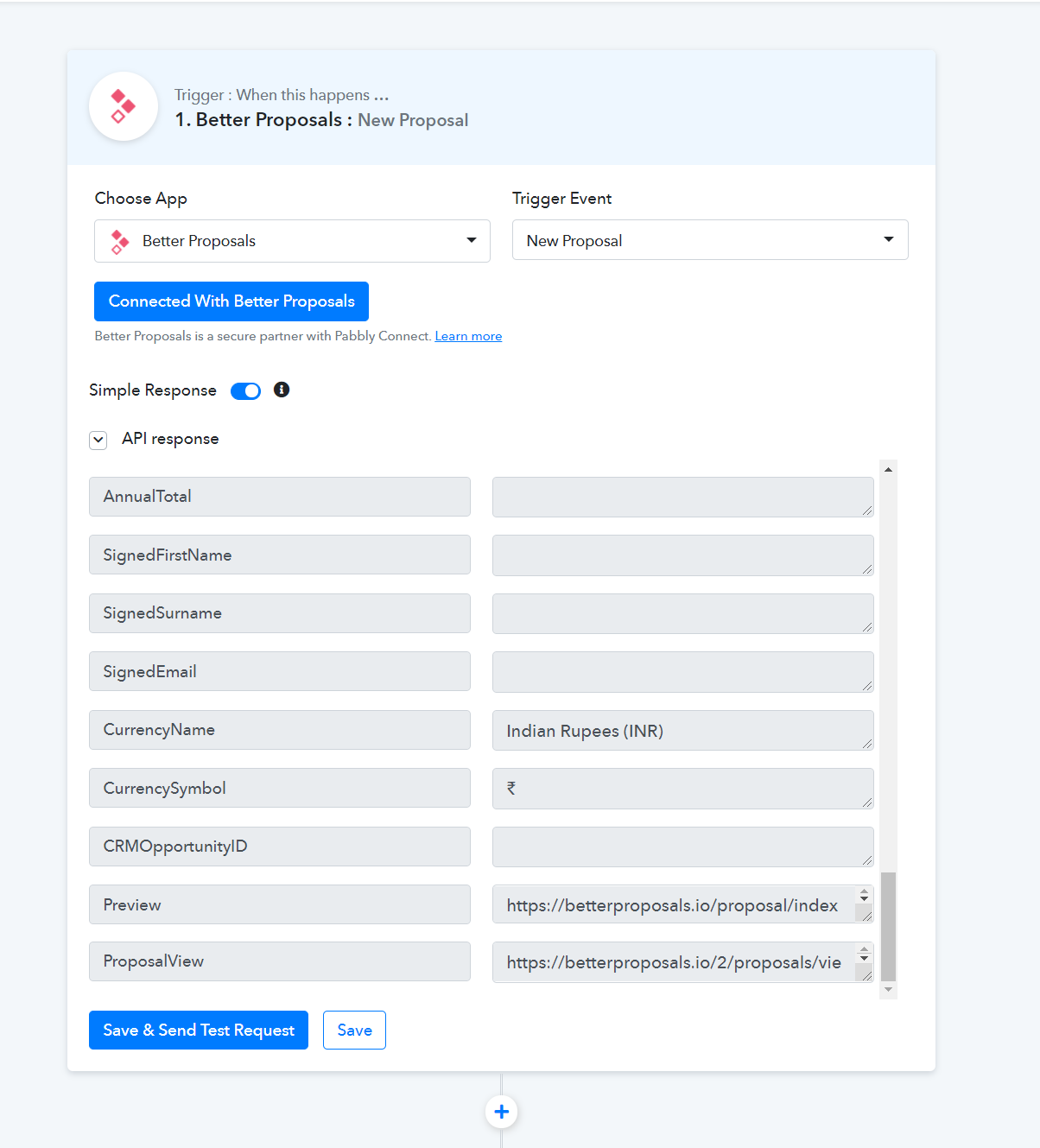Click the Better Proposals icon in Choose App dropdown
The image size is (1040, 1148).
tap(120, 241)
